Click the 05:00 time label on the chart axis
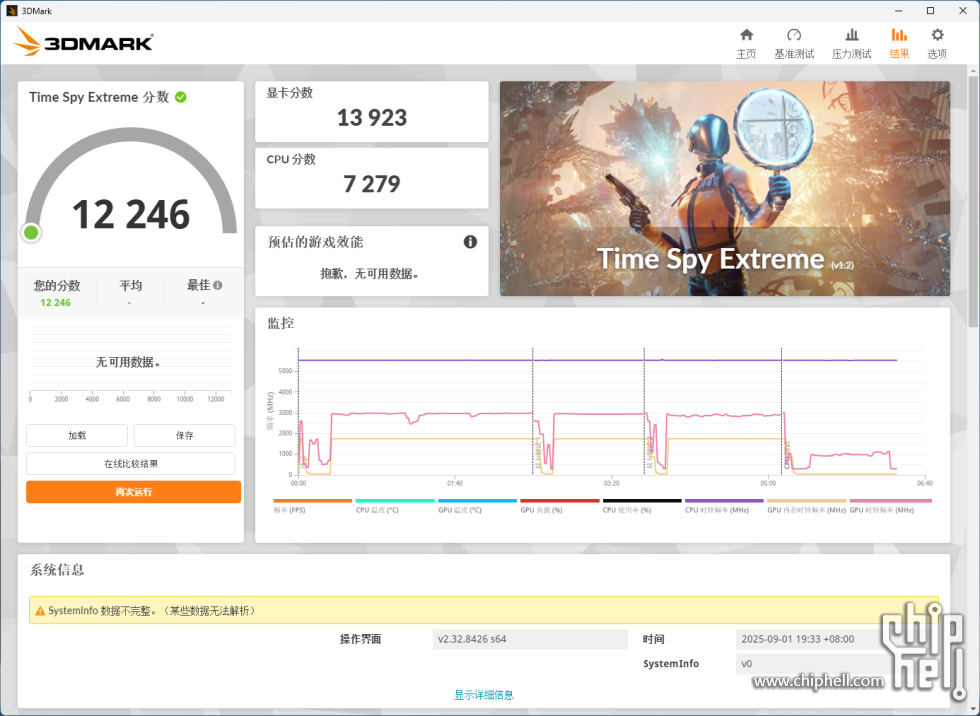This screenshot has height=716, width=980. pyautogui.click(x=768, y=483)
